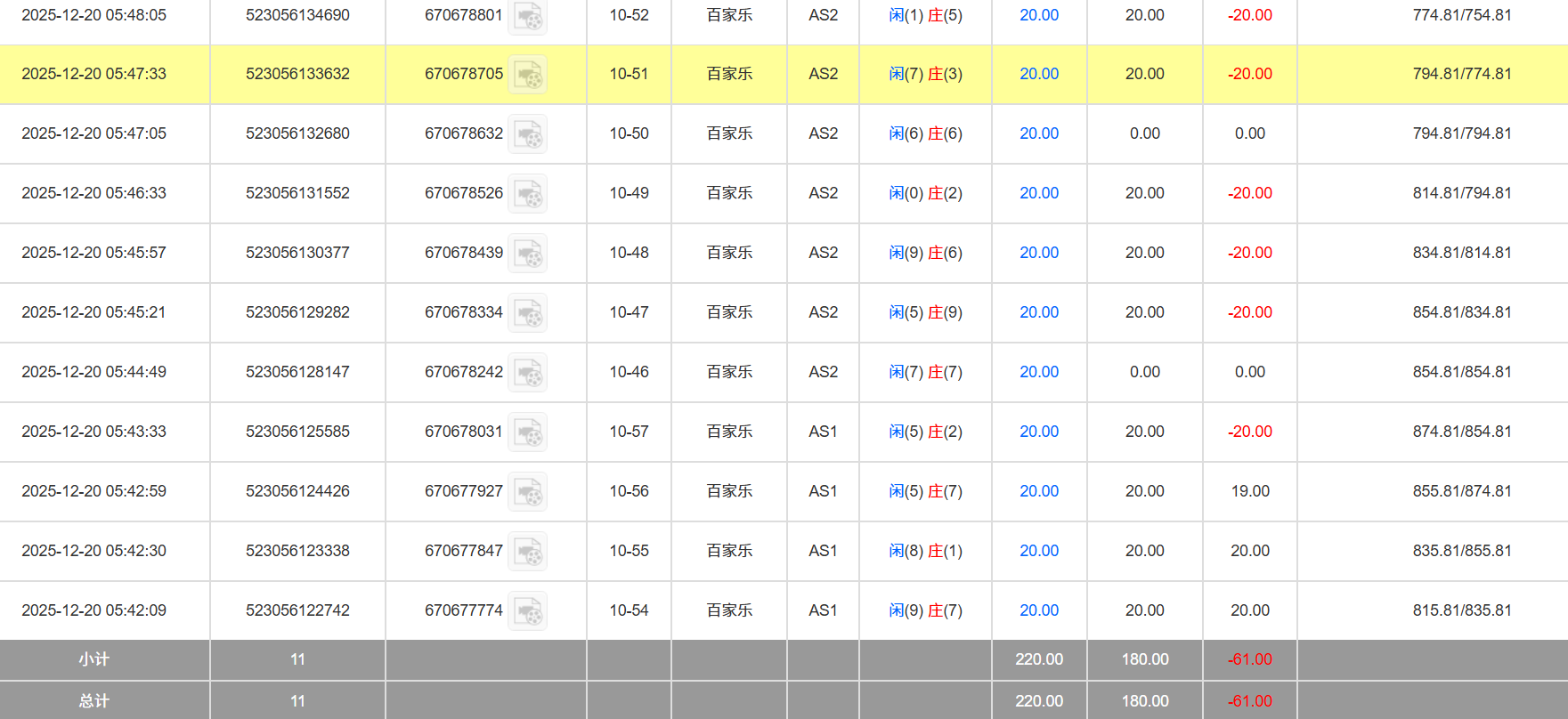Open the blue 20.00 amount in round 10-57
The height and width of the screenshot is (719, 1568).
1039,432
